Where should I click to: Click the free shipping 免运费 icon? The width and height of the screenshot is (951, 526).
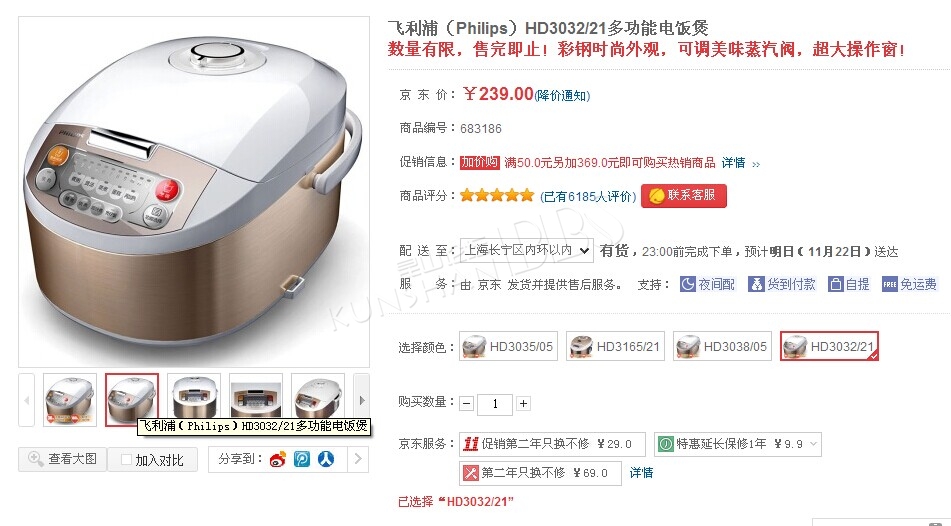pos(890,284)
